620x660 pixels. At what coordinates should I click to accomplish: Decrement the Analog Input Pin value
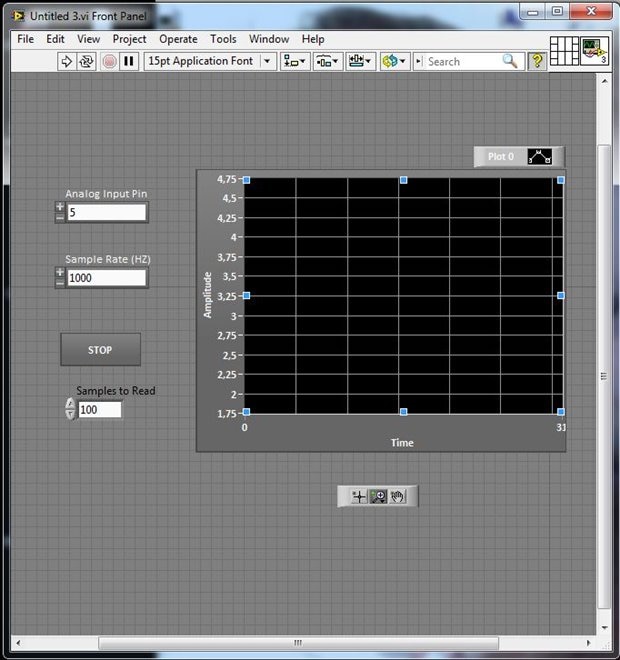click(x=60, y=217)
